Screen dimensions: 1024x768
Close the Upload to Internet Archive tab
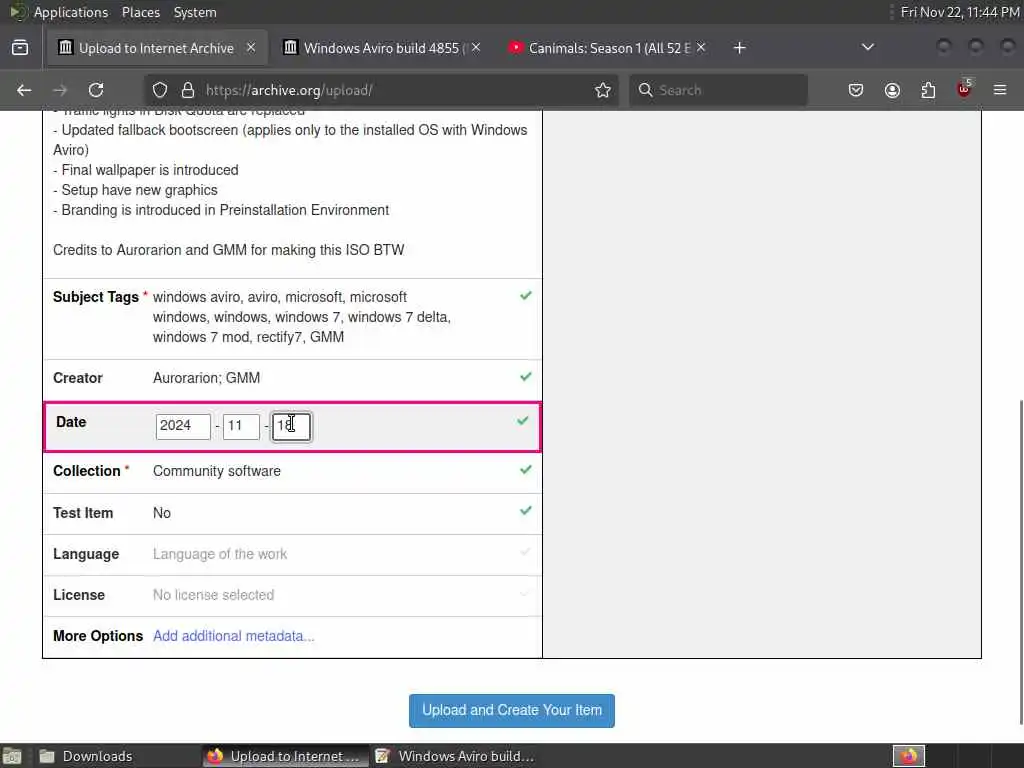point(251,48)
